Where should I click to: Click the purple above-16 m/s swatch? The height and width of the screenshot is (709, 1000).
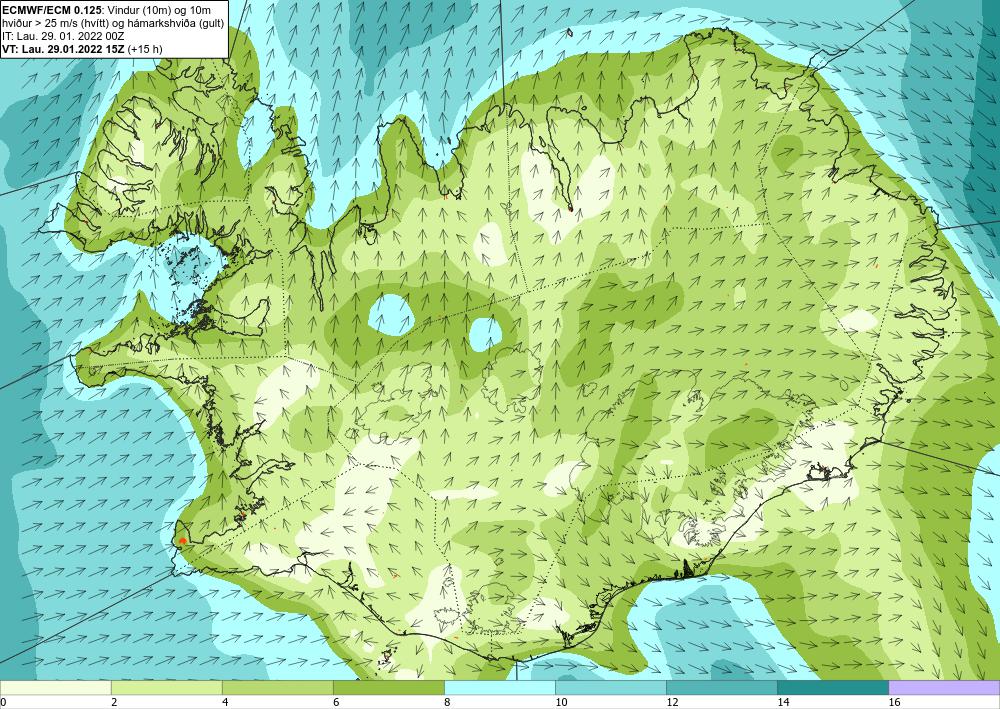point(945,687)
